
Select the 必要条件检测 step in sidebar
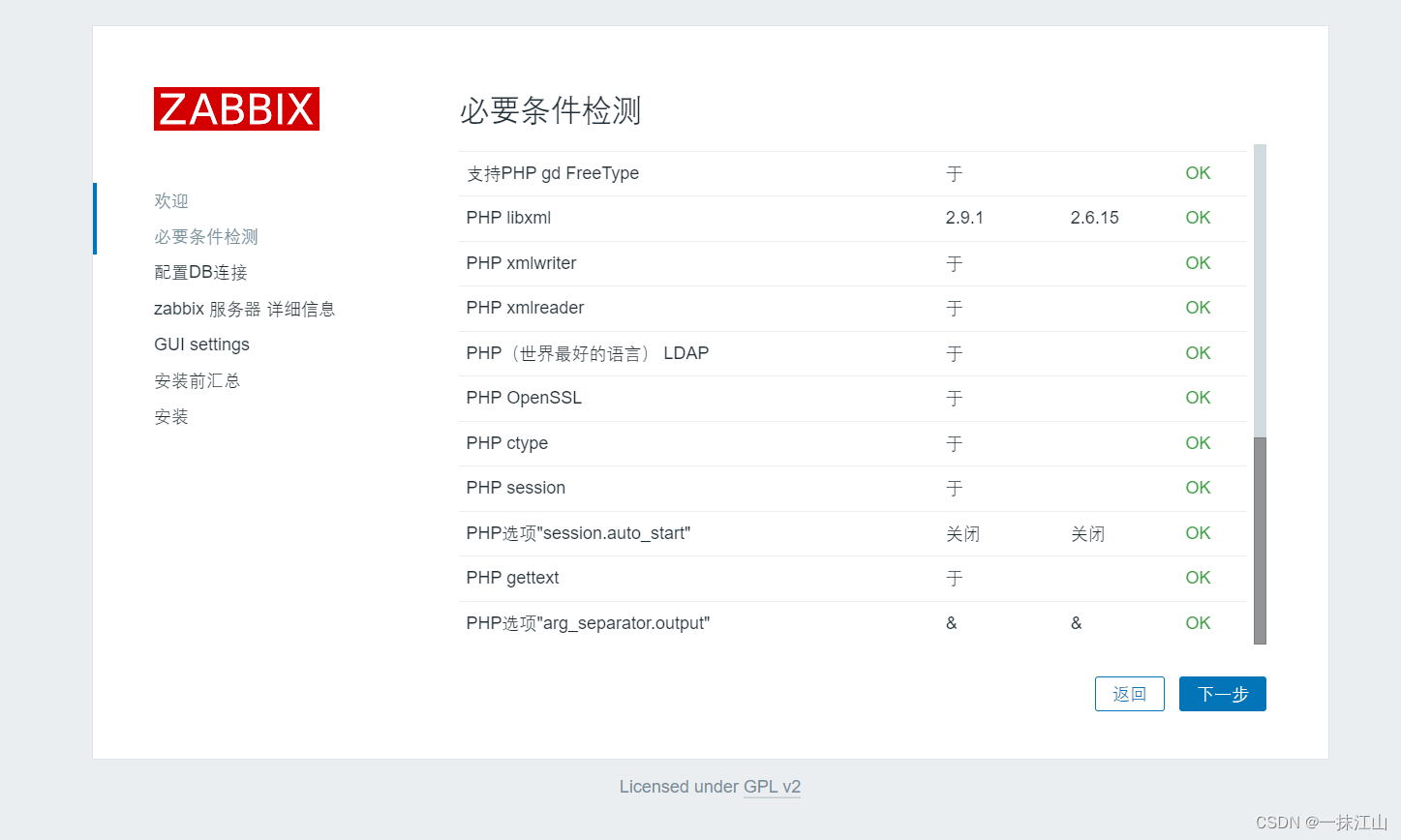[x=206, y=237]
